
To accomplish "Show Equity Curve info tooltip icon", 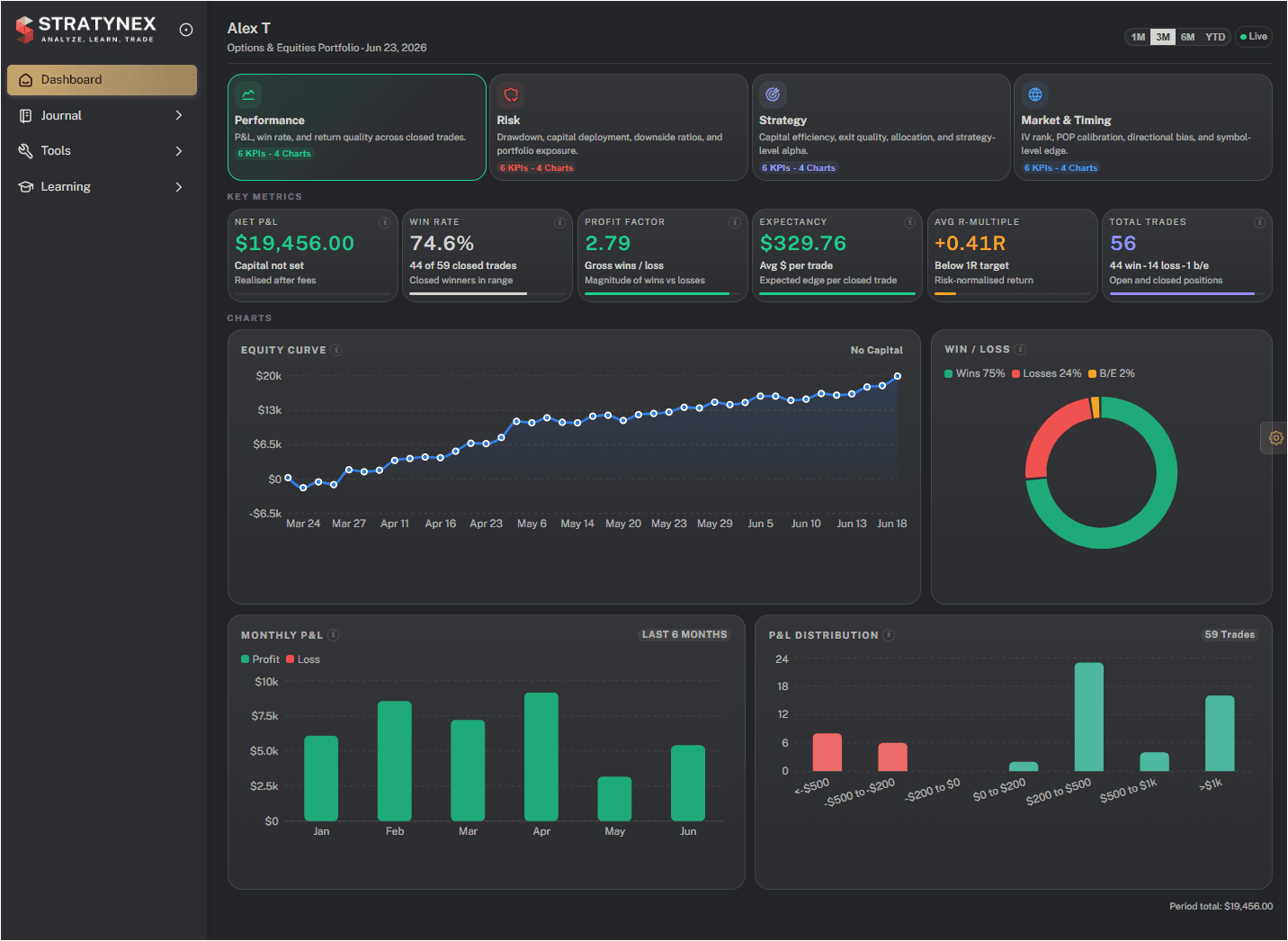I will tap(336, 350).
